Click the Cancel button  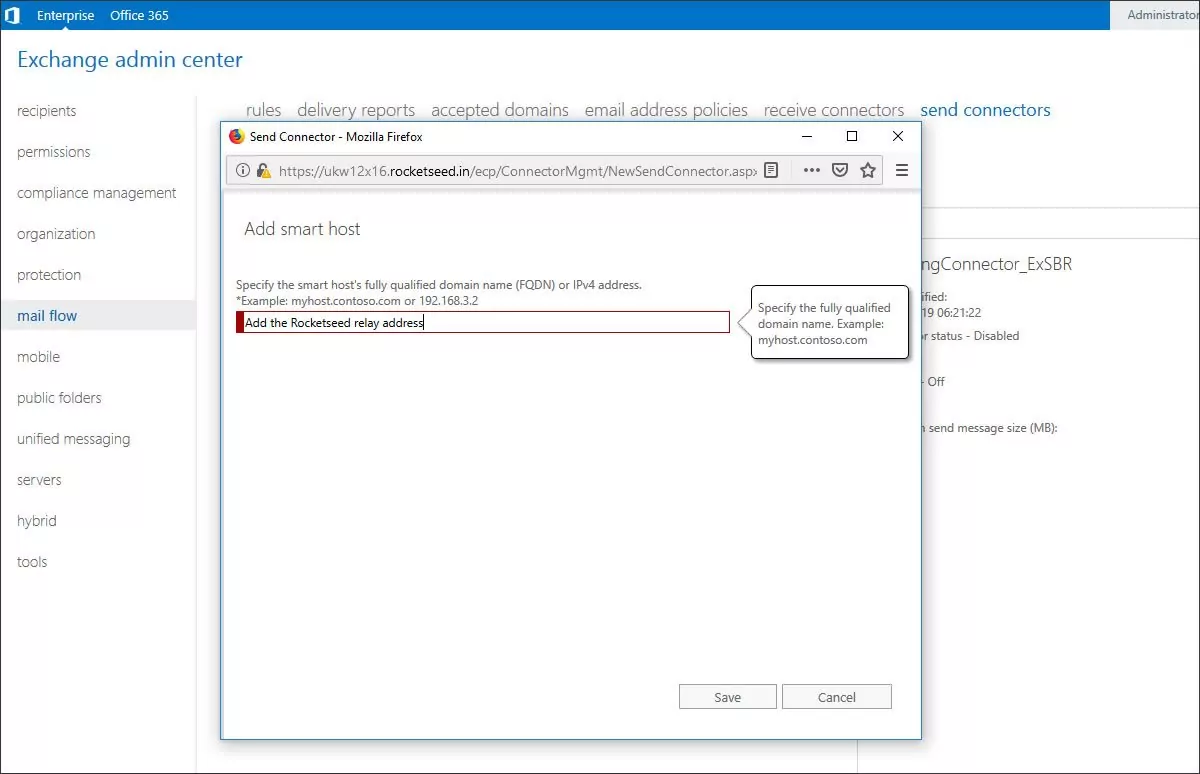pyautogui.click(x=837, y=697)
